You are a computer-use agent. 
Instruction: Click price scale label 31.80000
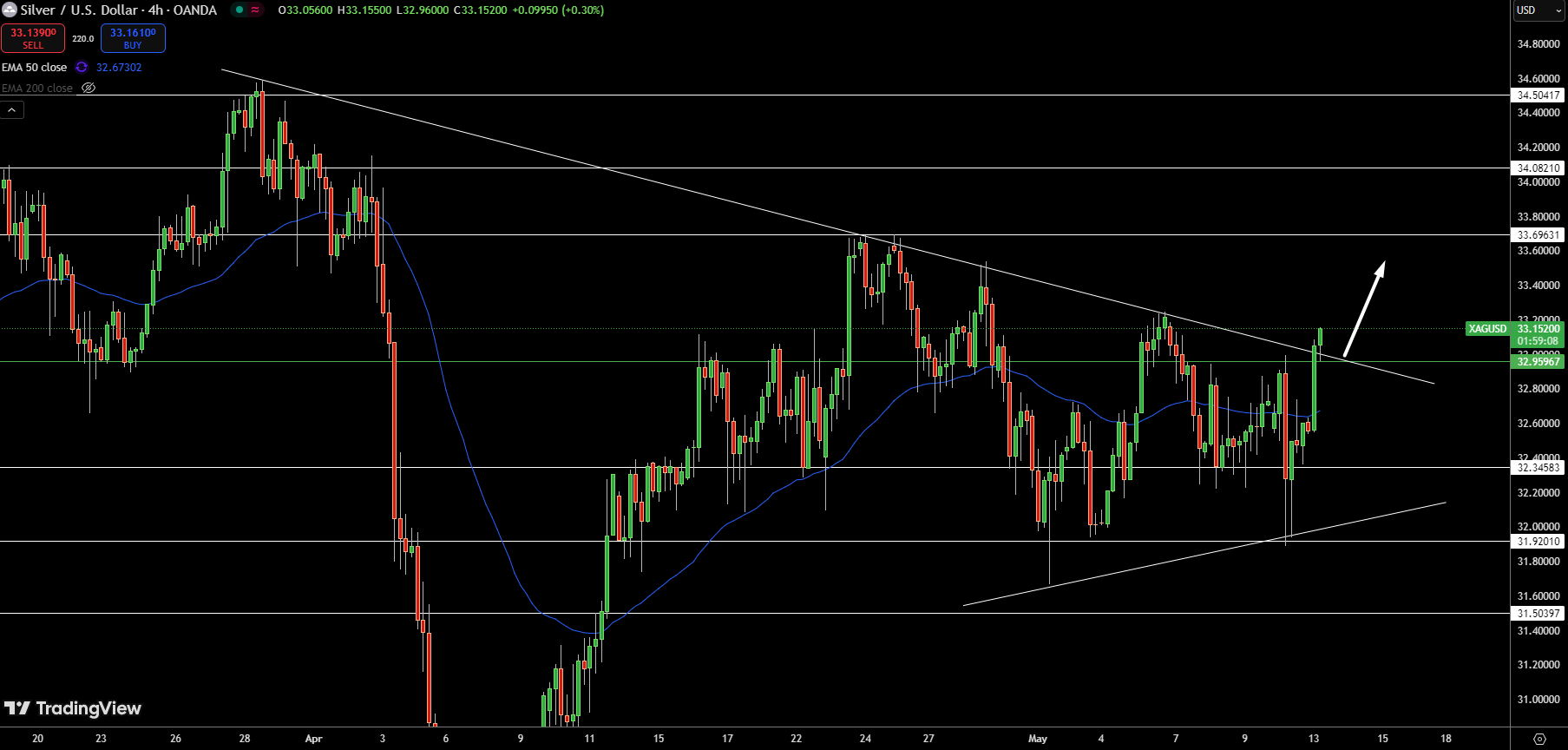(1538, 561)
